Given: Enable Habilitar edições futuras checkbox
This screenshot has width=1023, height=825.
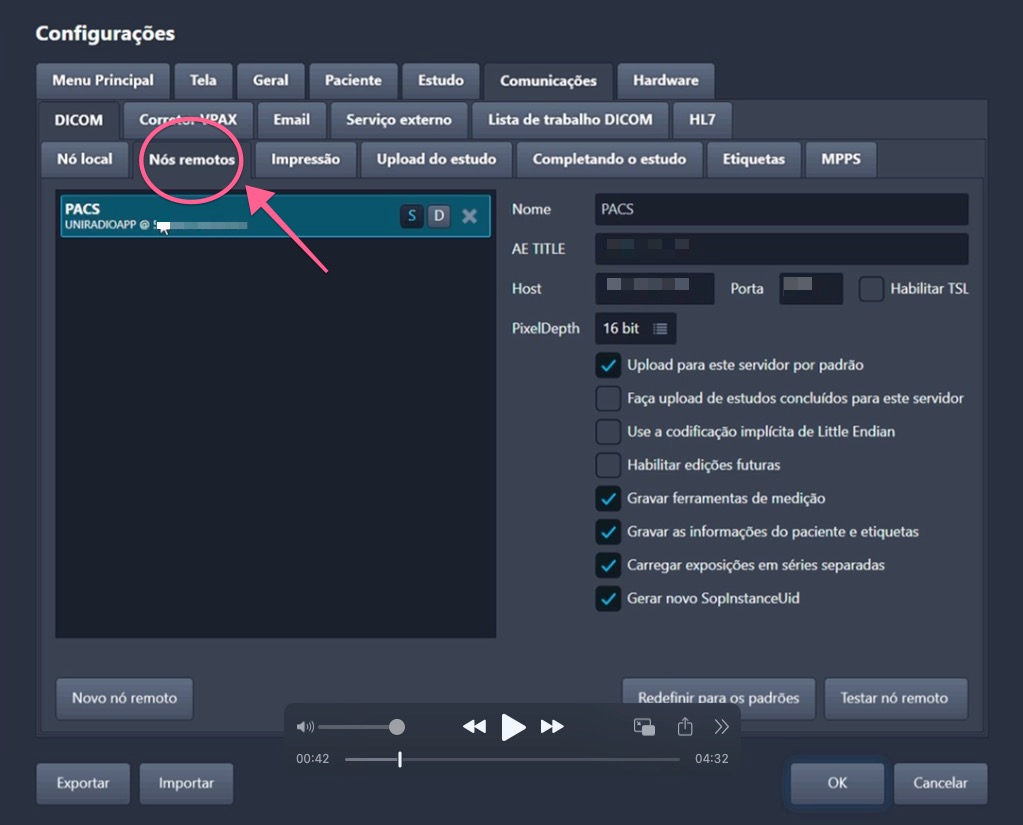Looking at the screenshot, I should coord(608,465).
